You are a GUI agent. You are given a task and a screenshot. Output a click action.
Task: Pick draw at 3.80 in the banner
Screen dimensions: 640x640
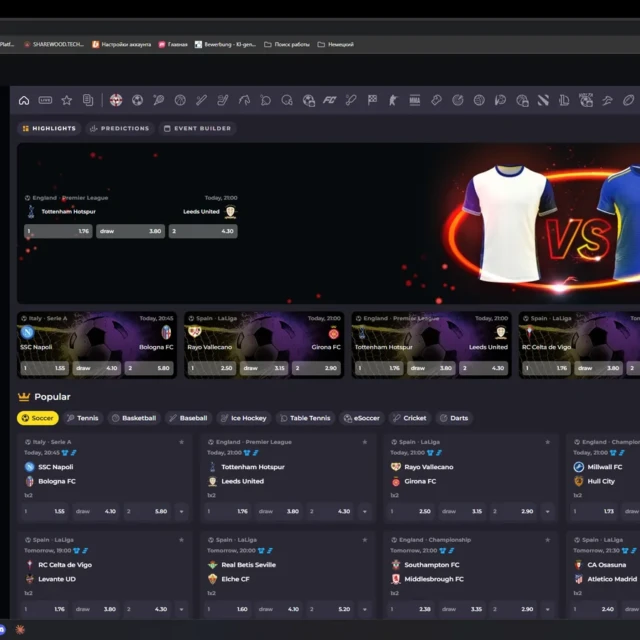coord(131,231)
